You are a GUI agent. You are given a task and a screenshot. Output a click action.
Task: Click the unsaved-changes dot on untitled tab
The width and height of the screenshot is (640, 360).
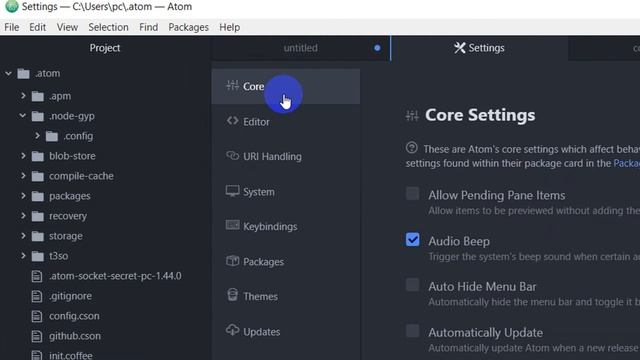click(377, 48)
